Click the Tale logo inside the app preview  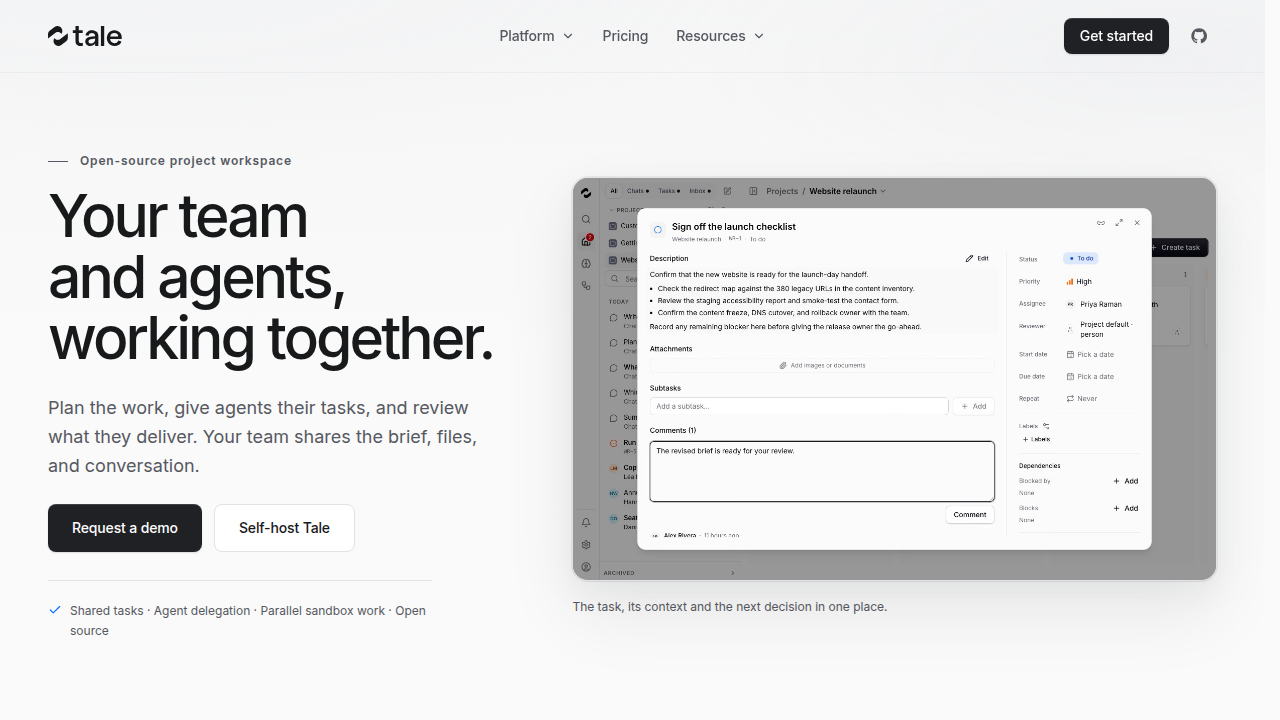point(586,193)
